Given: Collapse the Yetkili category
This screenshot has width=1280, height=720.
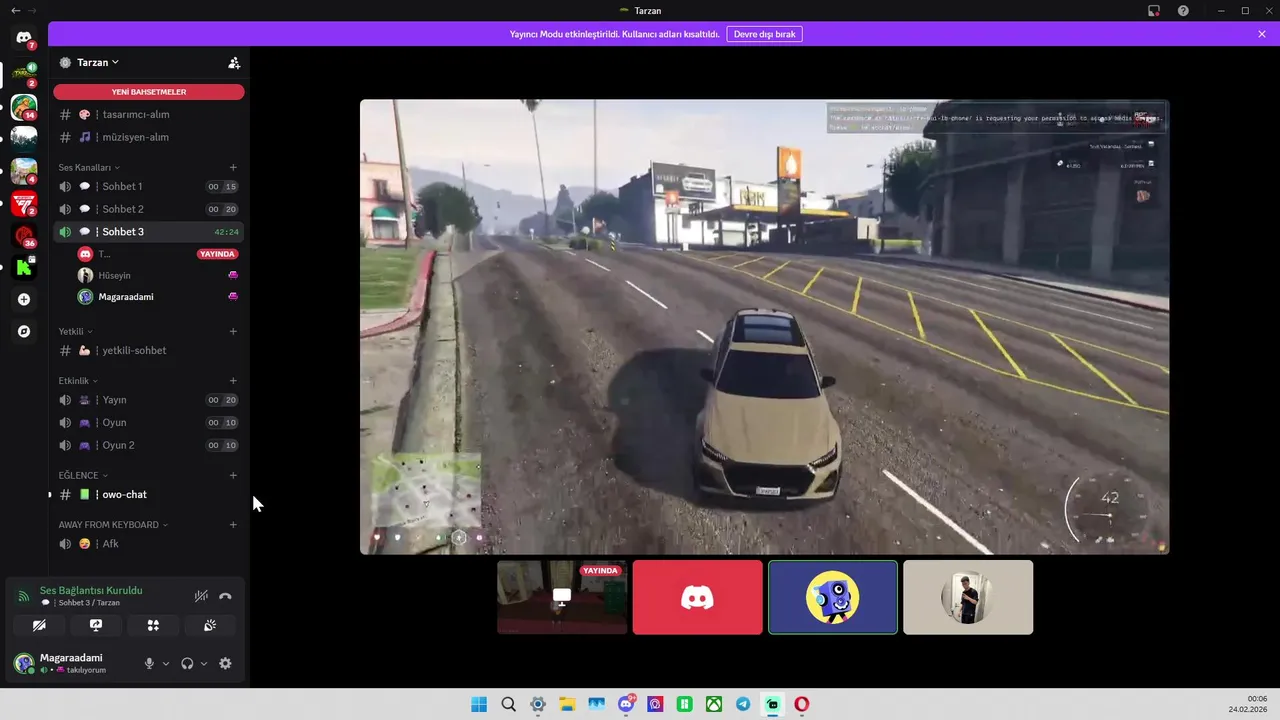Looking at the screenshot, I should (x=76, y=331).
